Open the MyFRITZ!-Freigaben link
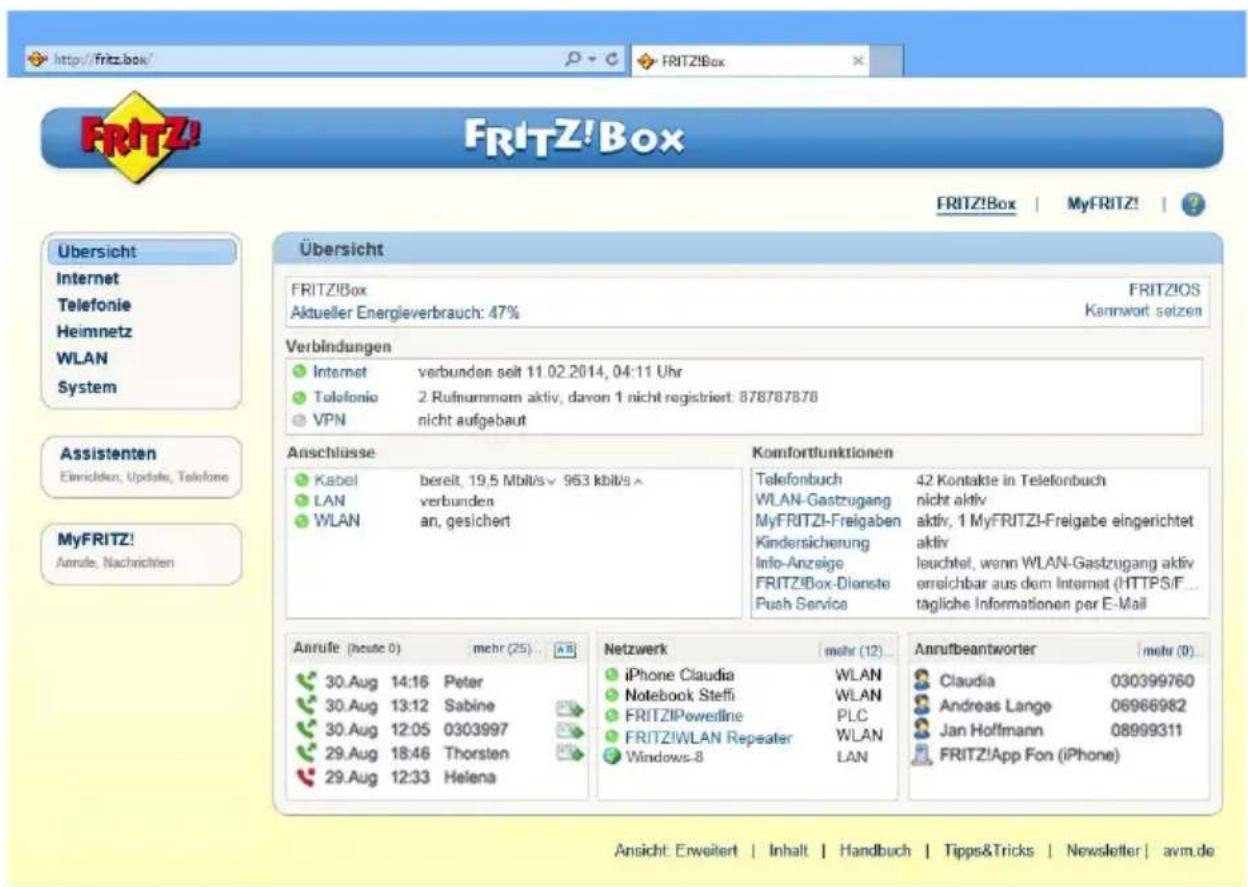Screen dimensions: 1248x887 pos(829,522)
